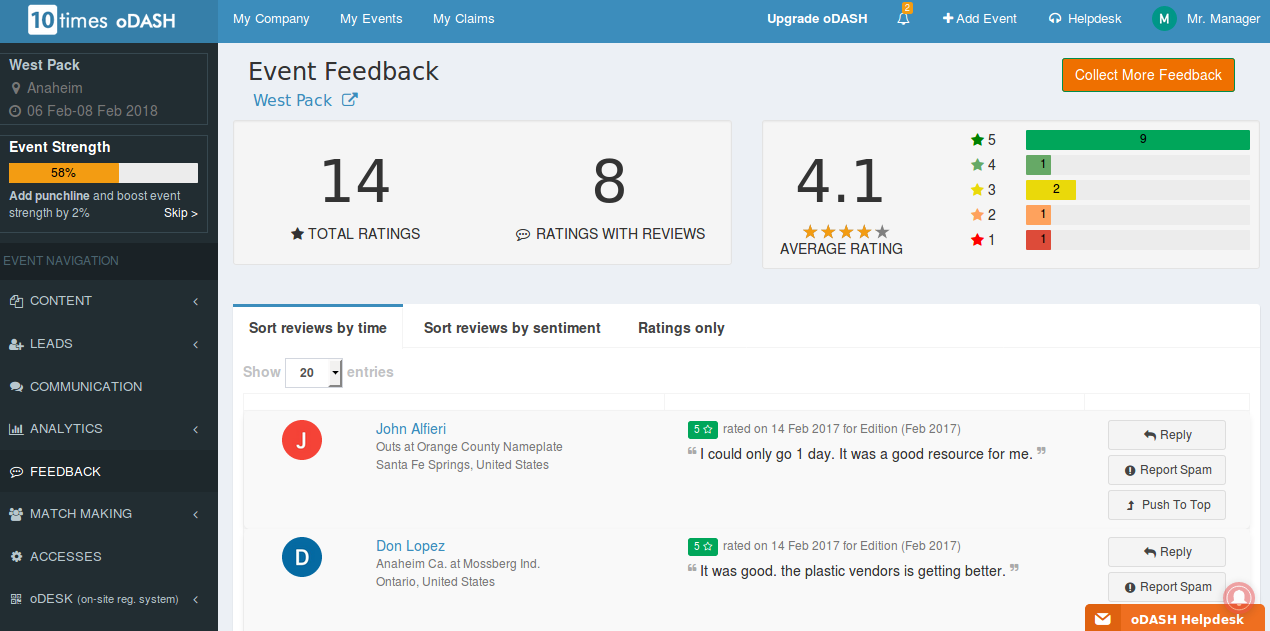This screenshot has width=1270, height=631.
Task: Click the oDASH Helpdesk chat widget label
Action: pos(1187,619)
